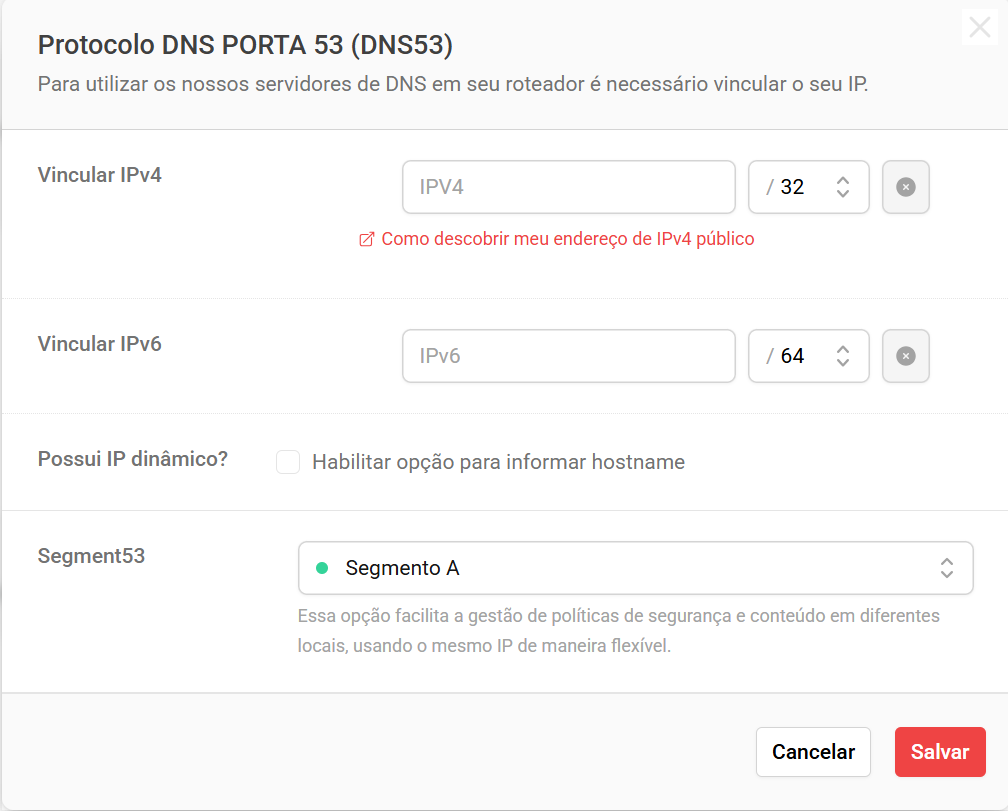
Task: Close the DNS53 dialog with the X icon
Action: (x=978, y=27)
